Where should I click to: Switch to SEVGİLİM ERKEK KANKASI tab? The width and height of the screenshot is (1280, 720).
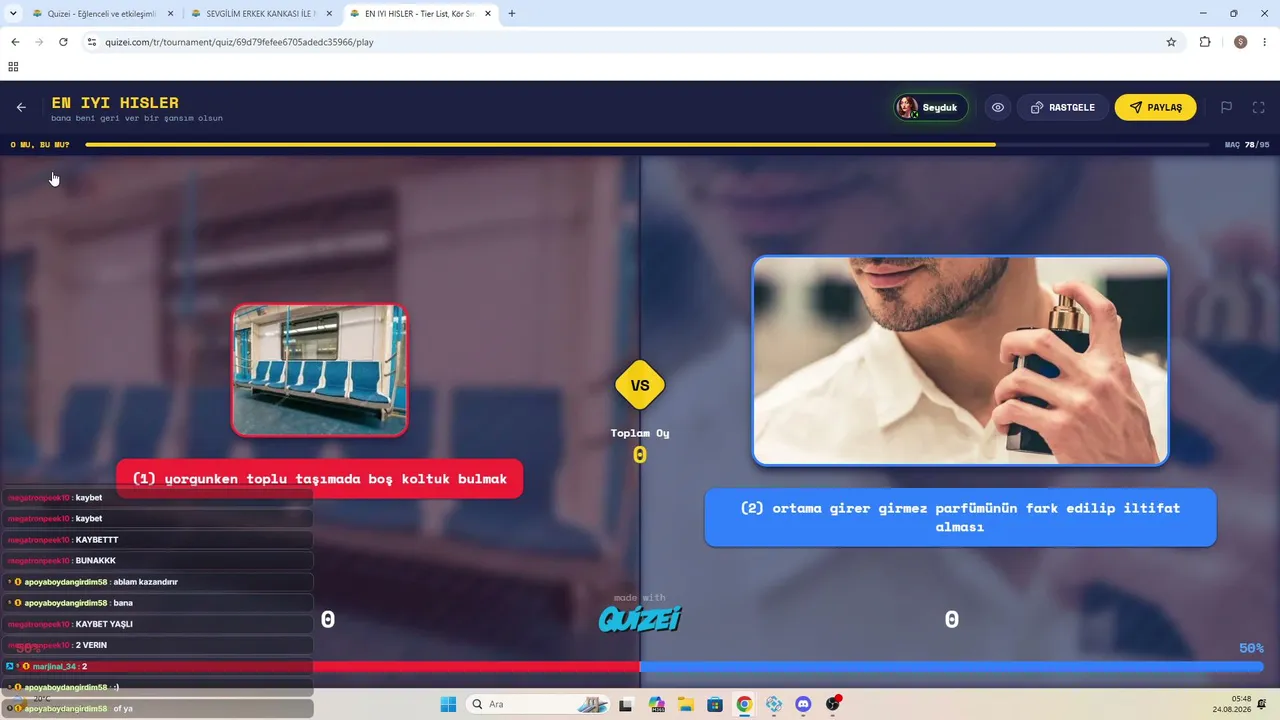tap(260, 14)
